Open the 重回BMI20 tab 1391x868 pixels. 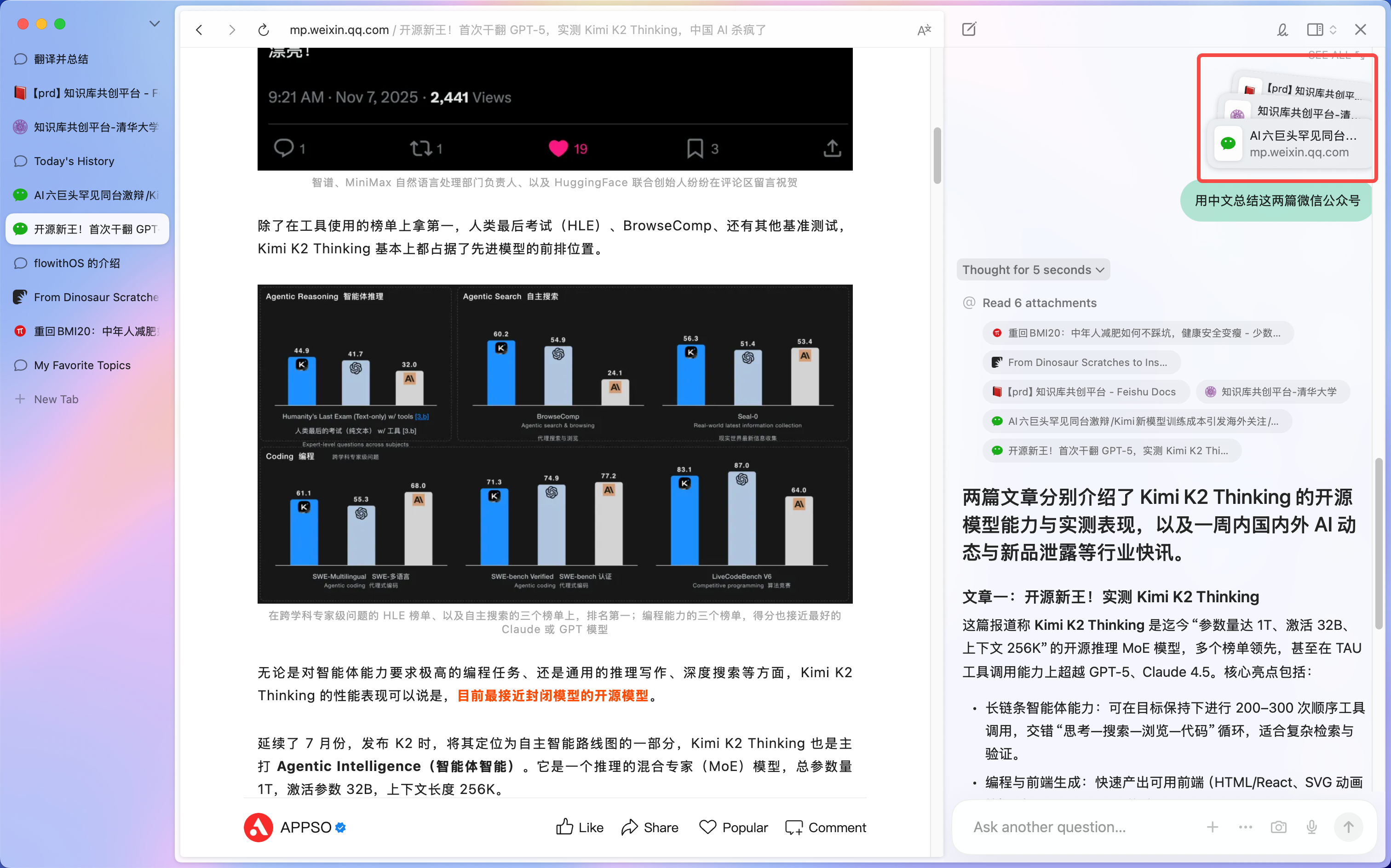coord(87,331)
